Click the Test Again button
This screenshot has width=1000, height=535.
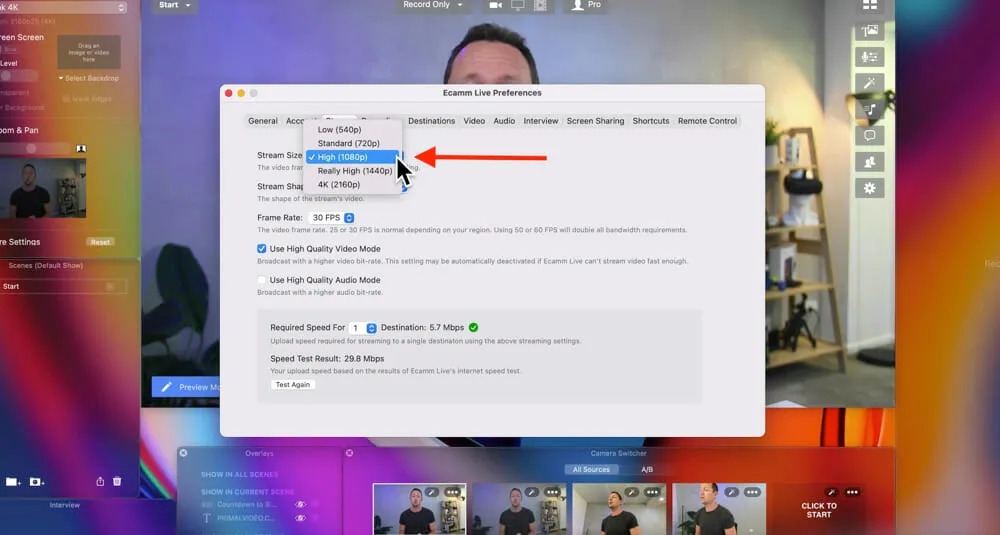tap(293, 385)
